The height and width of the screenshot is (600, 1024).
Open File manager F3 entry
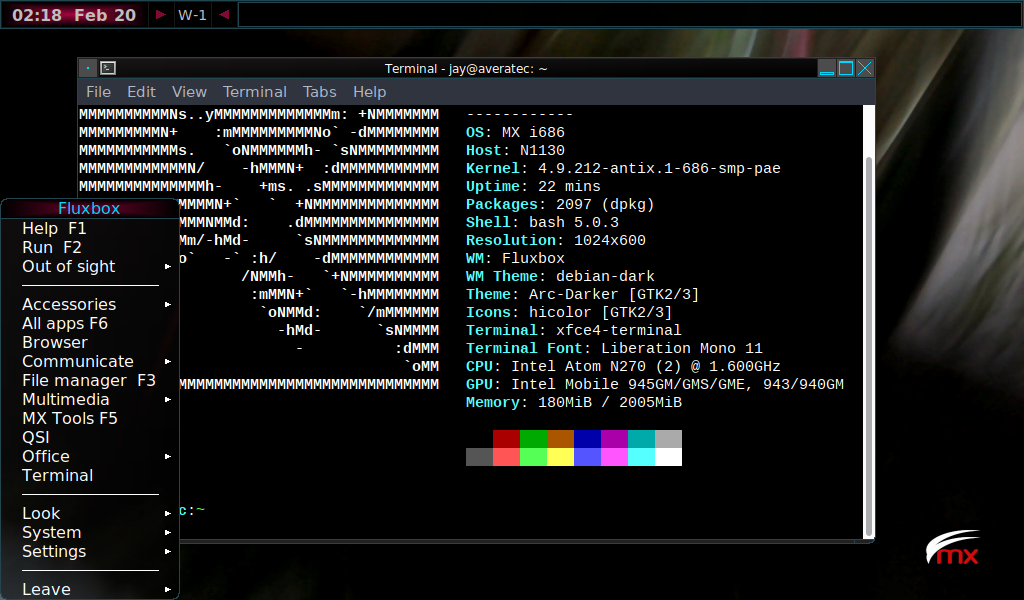click(x=90, y=380)
